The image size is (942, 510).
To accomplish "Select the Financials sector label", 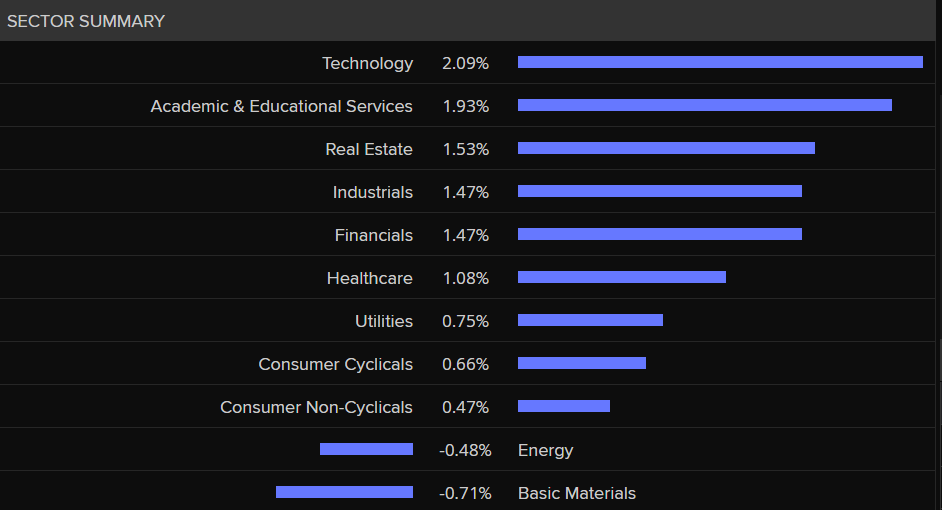I will coord(373,235).
